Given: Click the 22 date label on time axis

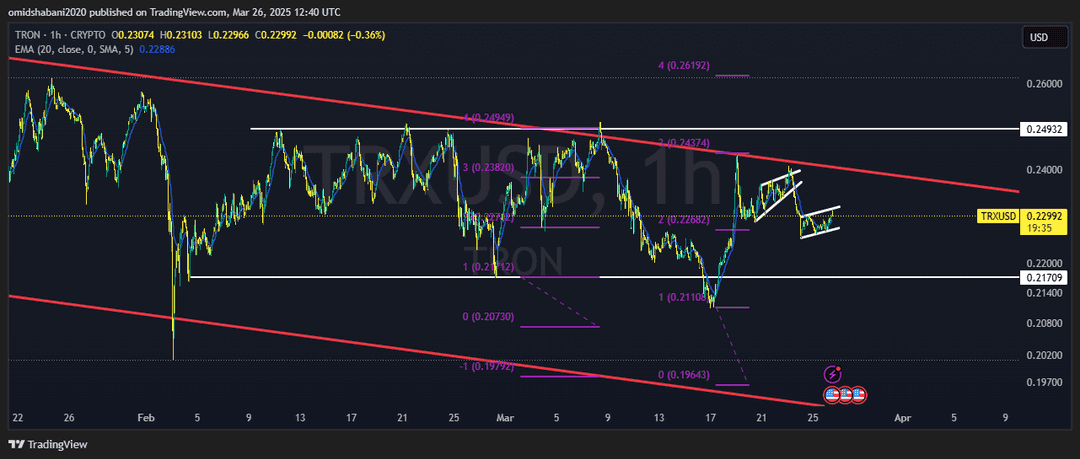Looking at the screenshot, I should pyautogui.click(x=18, y=418).
